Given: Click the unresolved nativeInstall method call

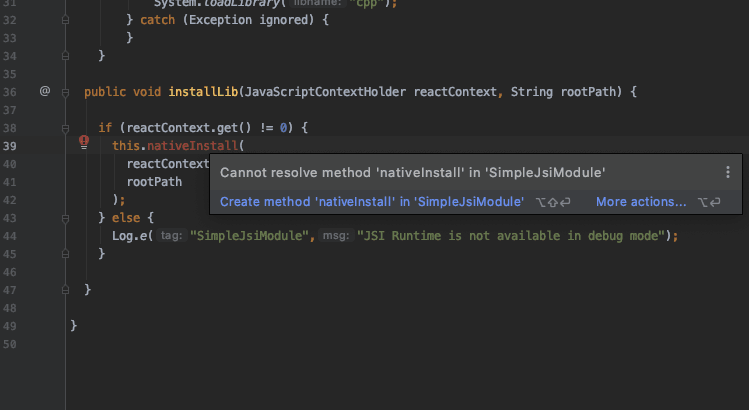Looking at the screenshot, I should [x=192, y=145].
